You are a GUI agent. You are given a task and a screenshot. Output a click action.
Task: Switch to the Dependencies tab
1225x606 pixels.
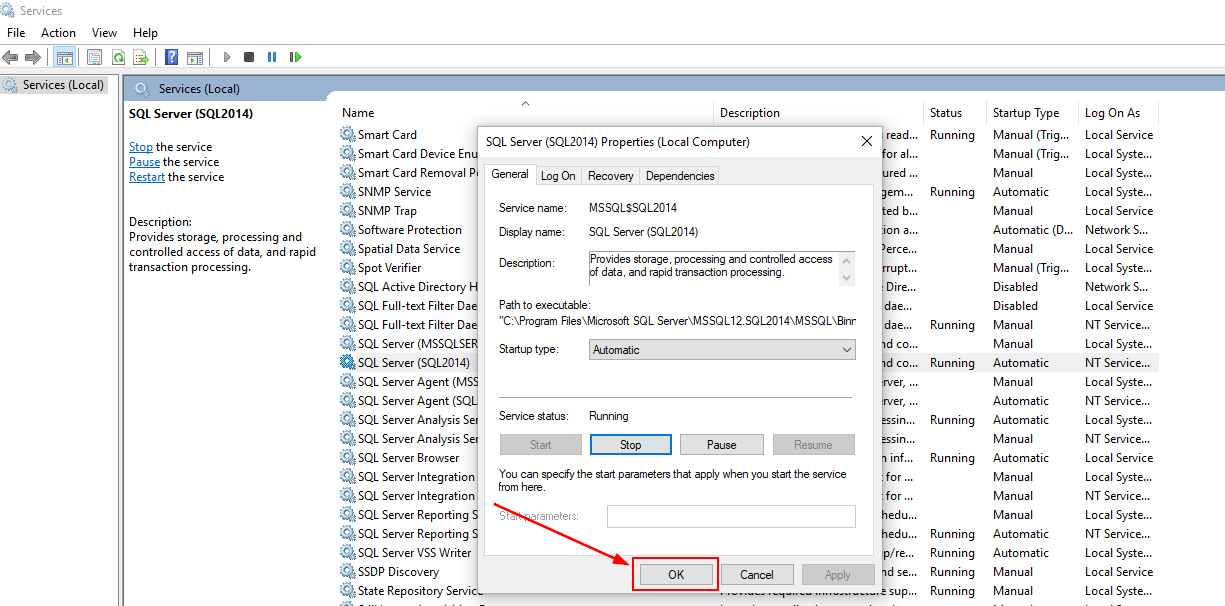click(x=680, y=176)
